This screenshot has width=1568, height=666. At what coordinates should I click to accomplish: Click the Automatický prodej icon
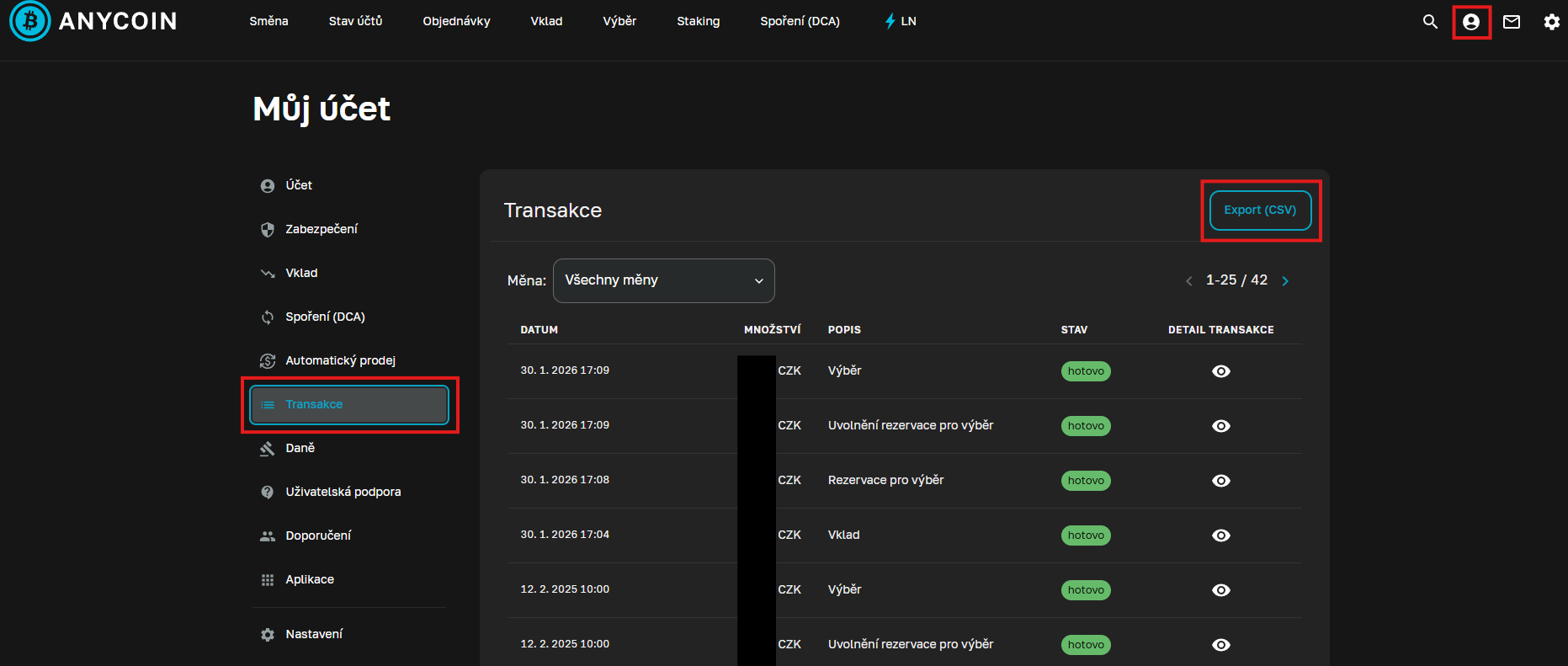pyautogui.click(x=268, y=361)
